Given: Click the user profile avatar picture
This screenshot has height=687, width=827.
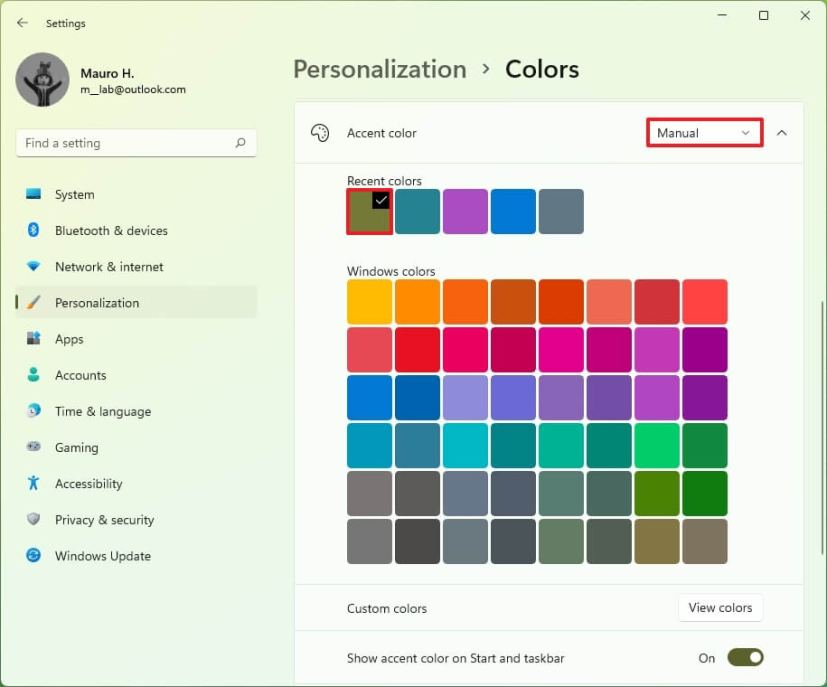Looking at the screenshot, I should (42, 80).
